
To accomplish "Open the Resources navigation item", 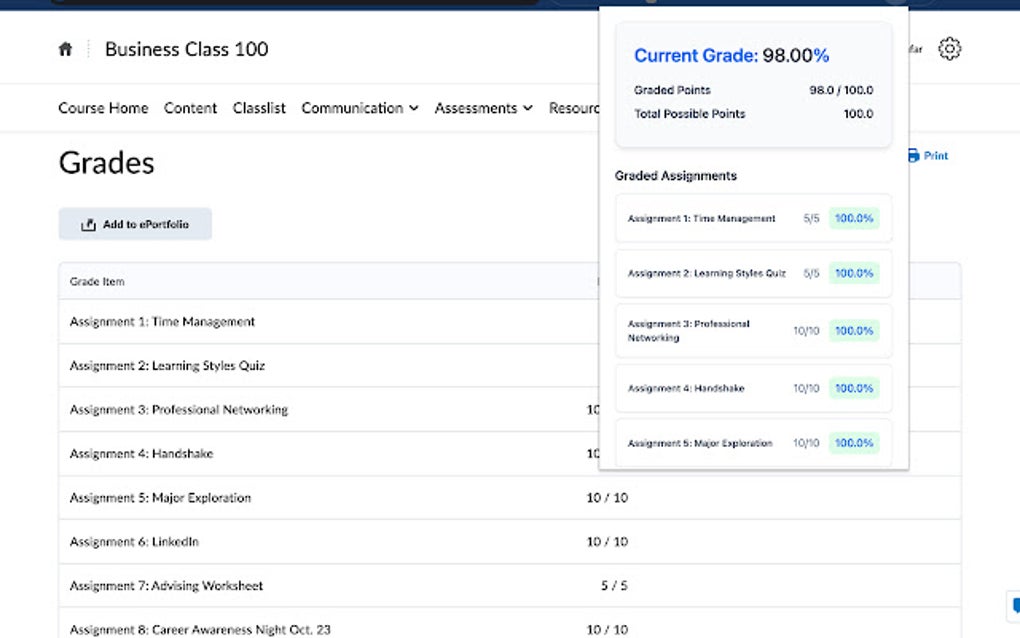I will coord(578,108).
